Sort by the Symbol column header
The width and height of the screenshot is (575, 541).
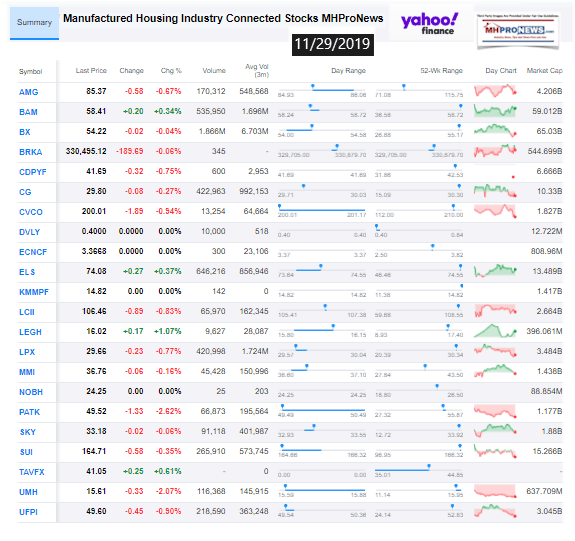[x=30, y=72]
